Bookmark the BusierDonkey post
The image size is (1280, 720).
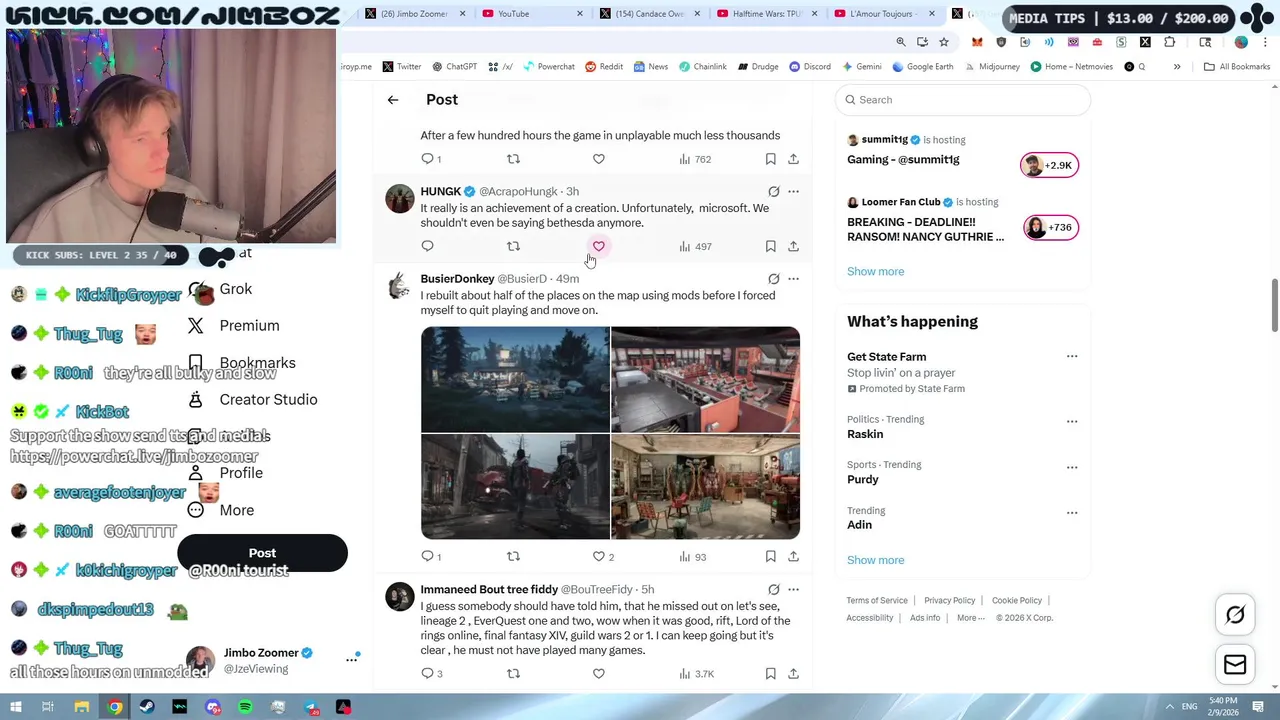tap(770, 557)
